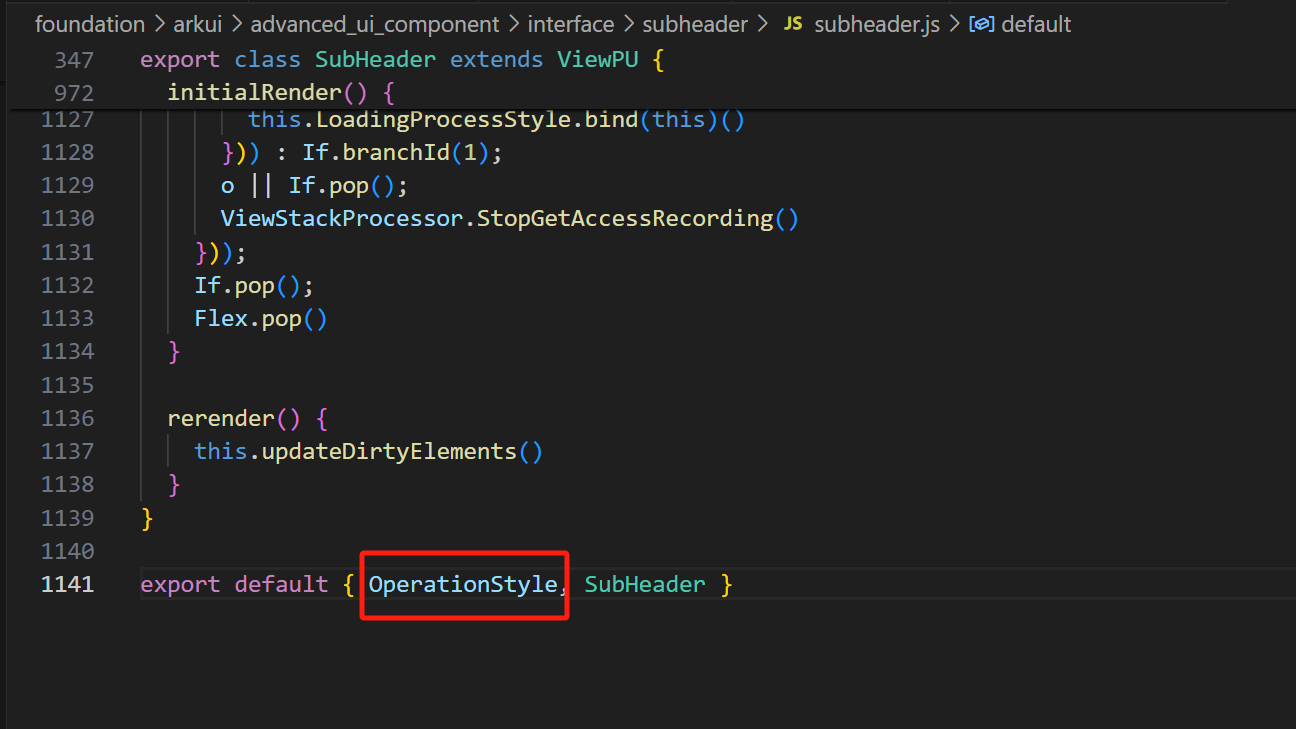1296x729 pixels.
Task: Click Flex.pop() on line 1133
Action: (x=260, y=318)
